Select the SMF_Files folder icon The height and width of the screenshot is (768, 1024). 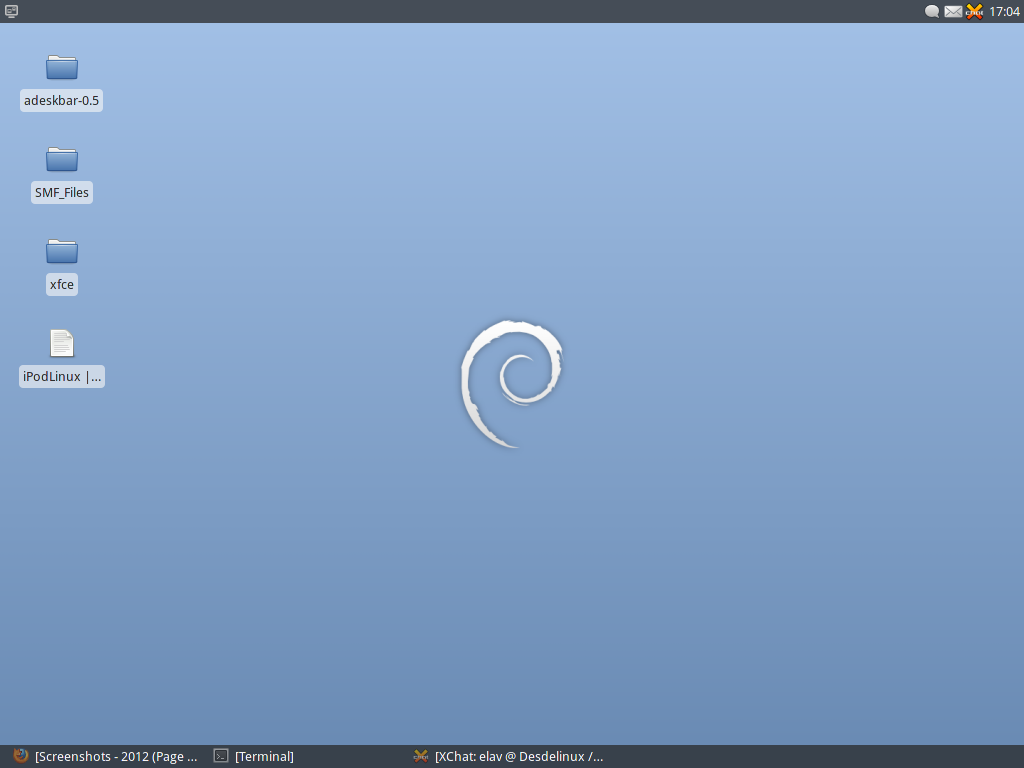[62, 159]
